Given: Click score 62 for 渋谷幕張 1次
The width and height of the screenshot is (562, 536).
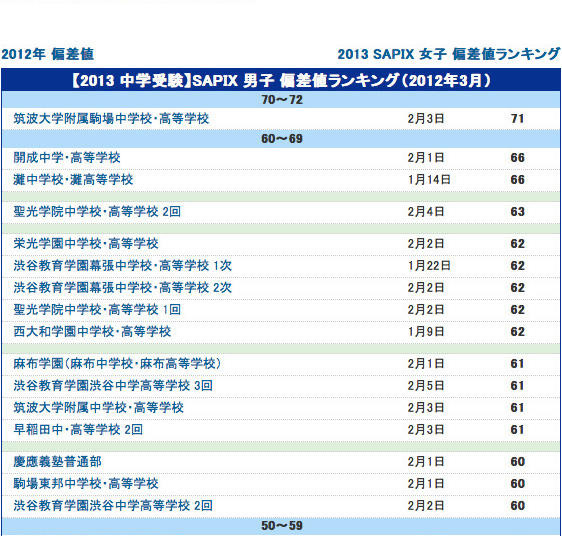Looking at the screenshot, I should (x=518, y=266).
